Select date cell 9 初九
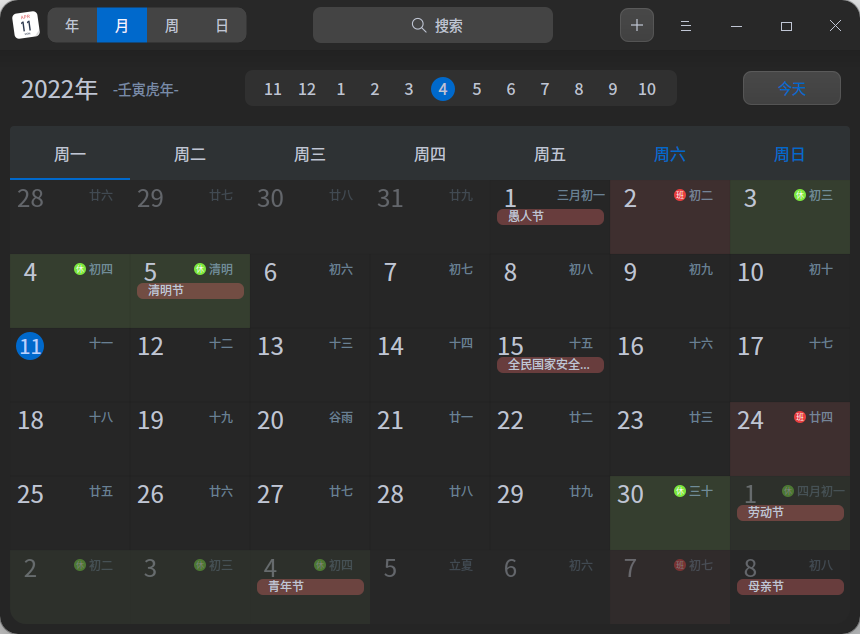The image size is (860, 634). click(670, 291)
